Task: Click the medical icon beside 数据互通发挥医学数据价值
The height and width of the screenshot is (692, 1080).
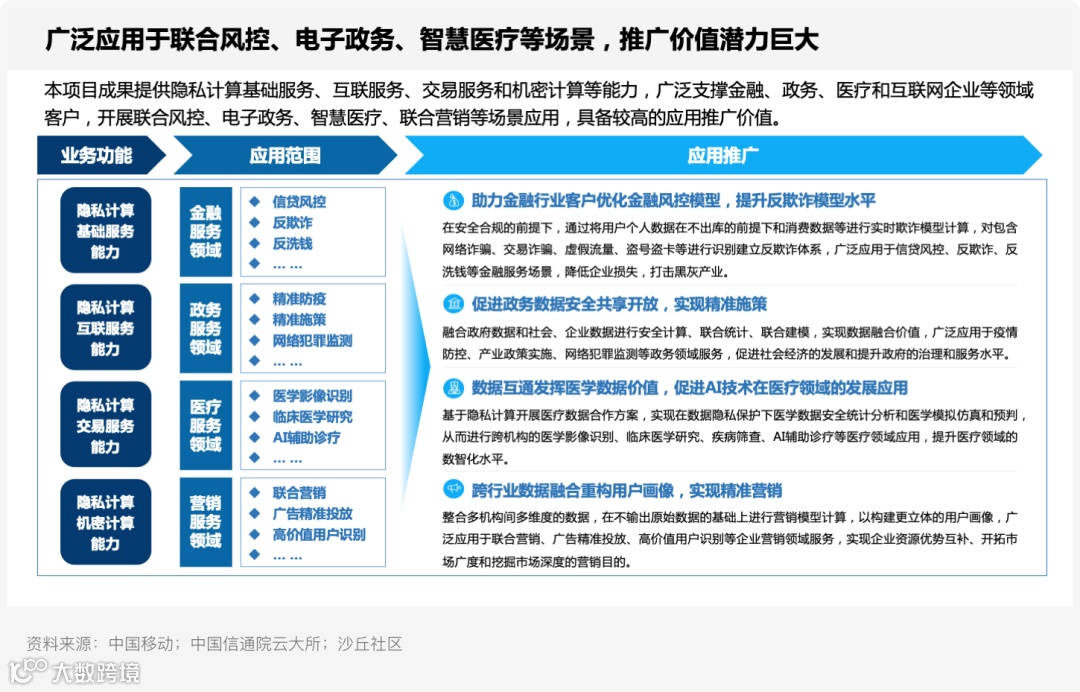Action: (x=453, y=388)
